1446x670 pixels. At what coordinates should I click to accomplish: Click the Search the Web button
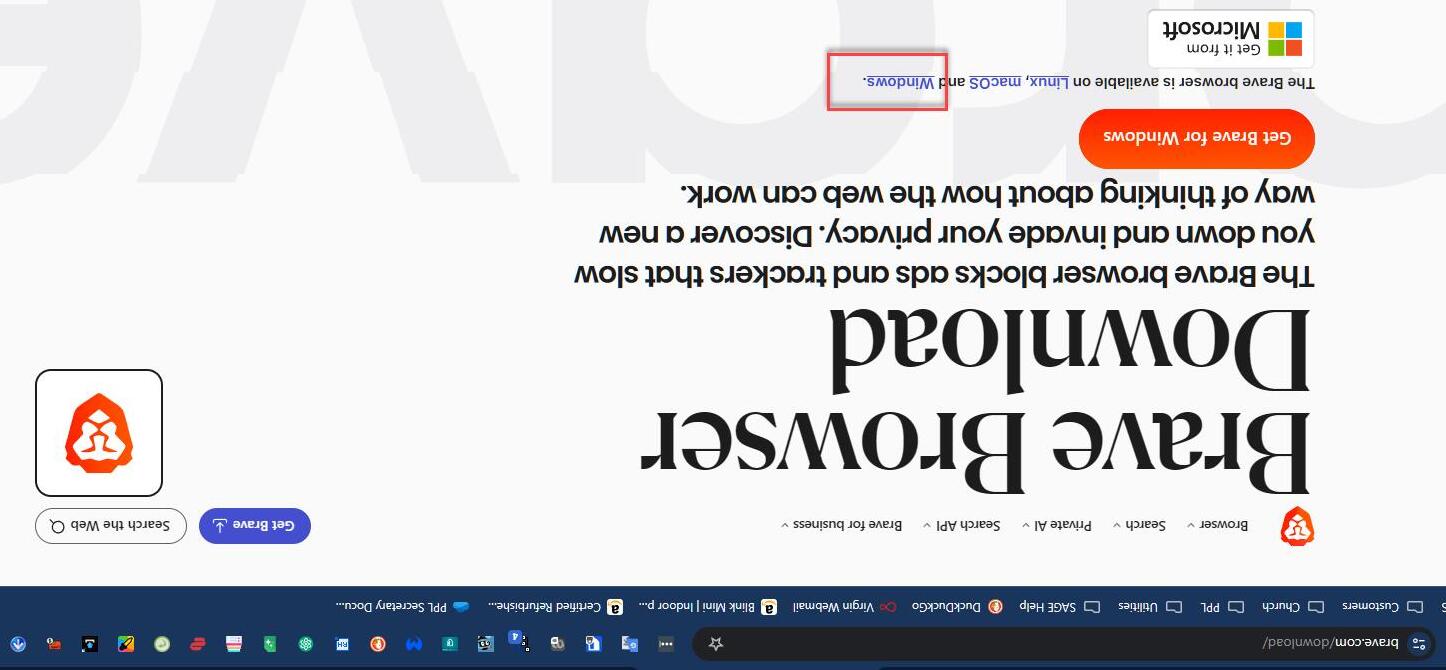(111, 526)
